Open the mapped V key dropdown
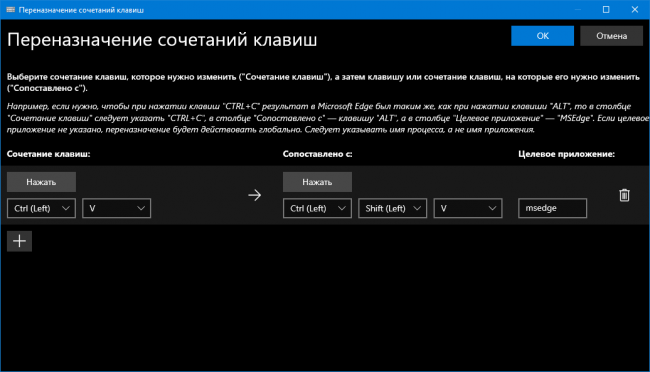 (x=468, y=208)
